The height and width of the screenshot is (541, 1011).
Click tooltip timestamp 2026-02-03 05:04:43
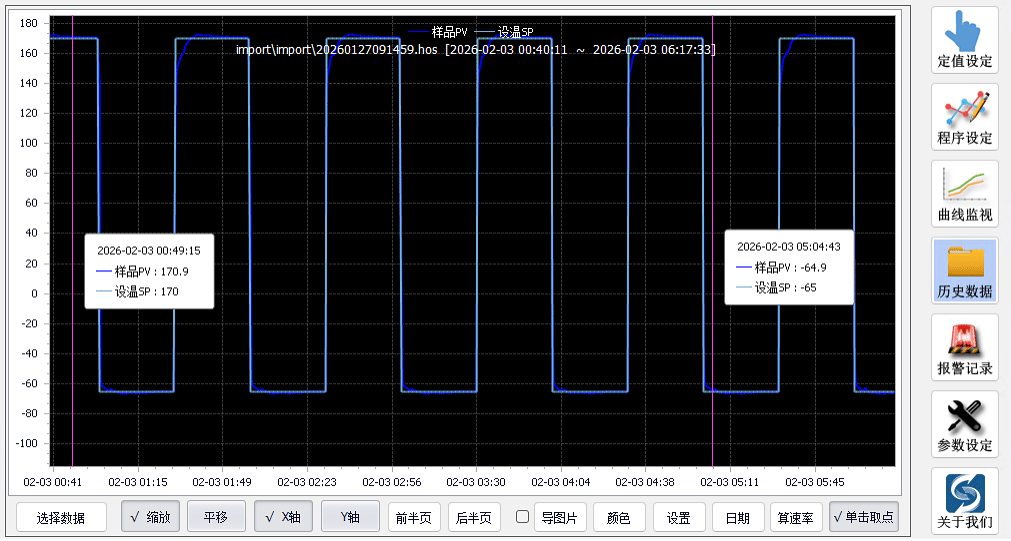(789, 247)
